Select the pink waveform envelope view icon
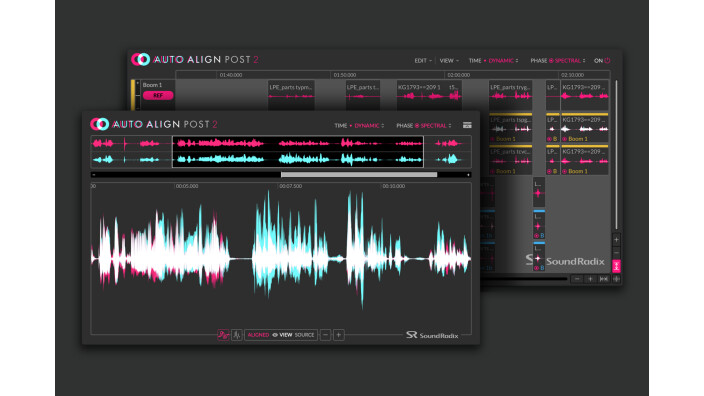 coord(223,335)
